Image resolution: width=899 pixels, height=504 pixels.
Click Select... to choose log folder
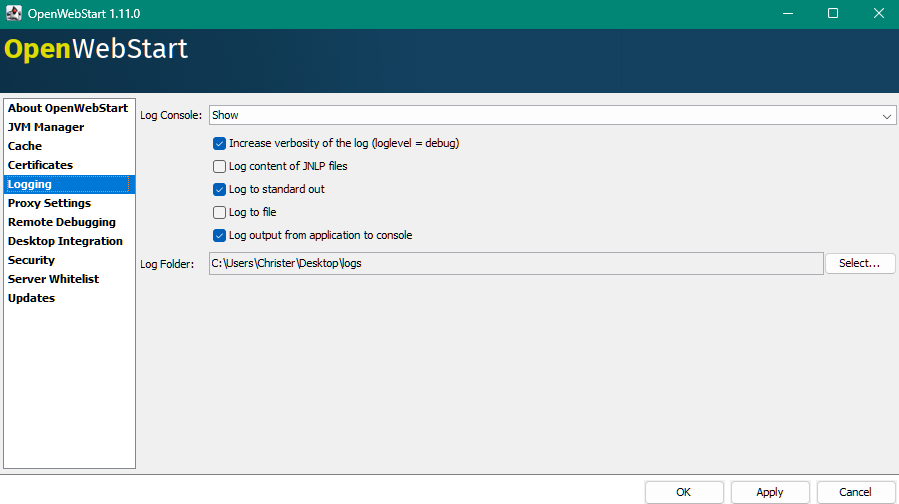pyautogui.click(x=860, y=263)
